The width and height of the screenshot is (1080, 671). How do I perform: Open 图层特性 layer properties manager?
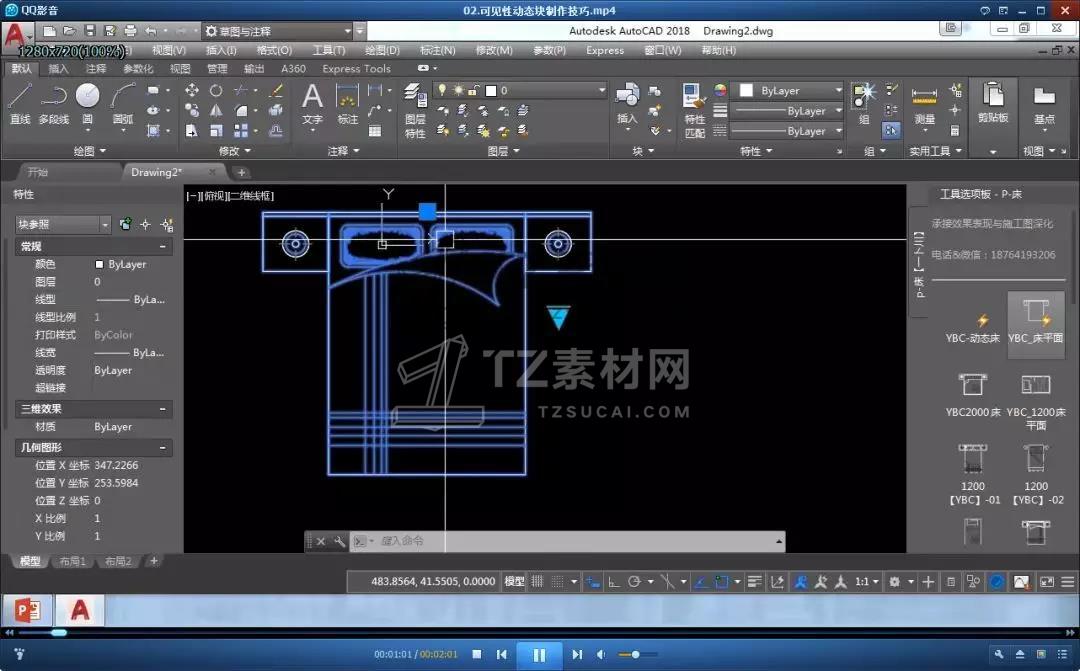pos(415,110)
